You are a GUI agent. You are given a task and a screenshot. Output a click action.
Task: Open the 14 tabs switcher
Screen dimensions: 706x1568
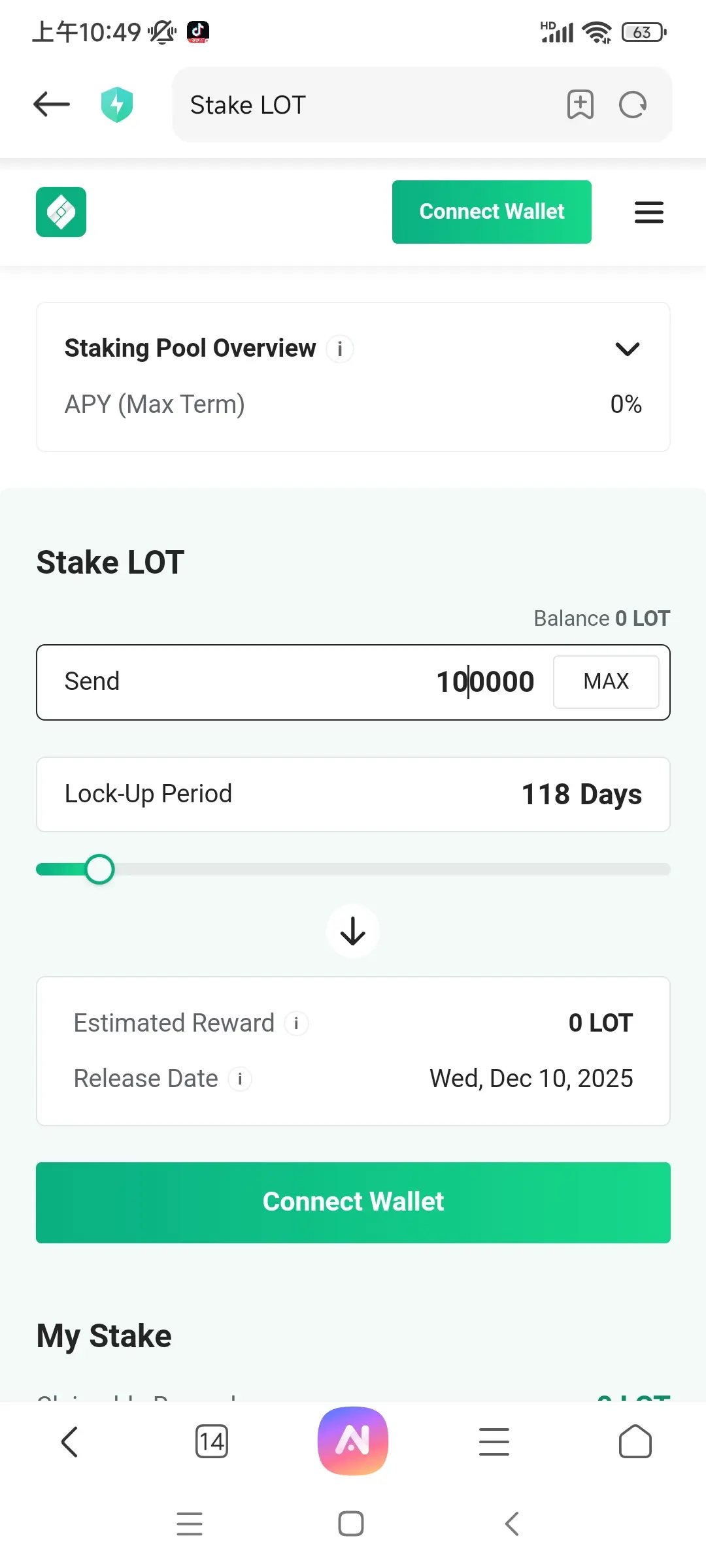coord(212,1441)
